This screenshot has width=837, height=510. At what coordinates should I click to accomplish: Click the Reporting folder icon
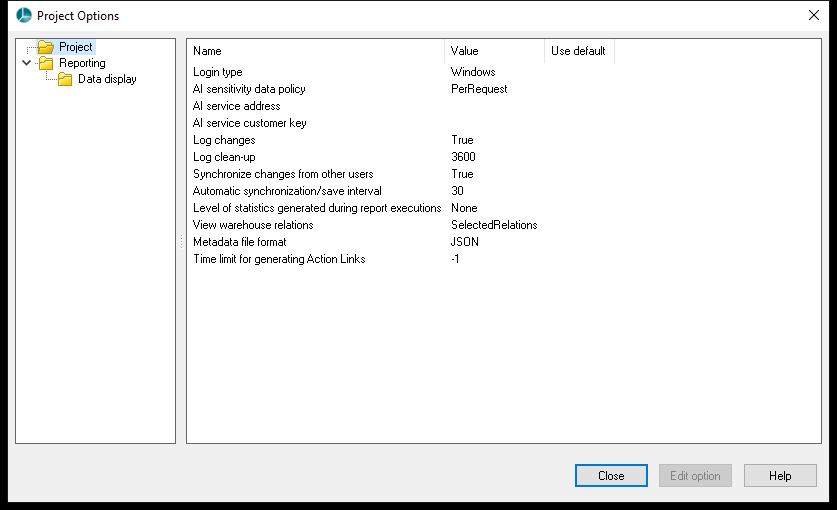[x=46, y=64]
